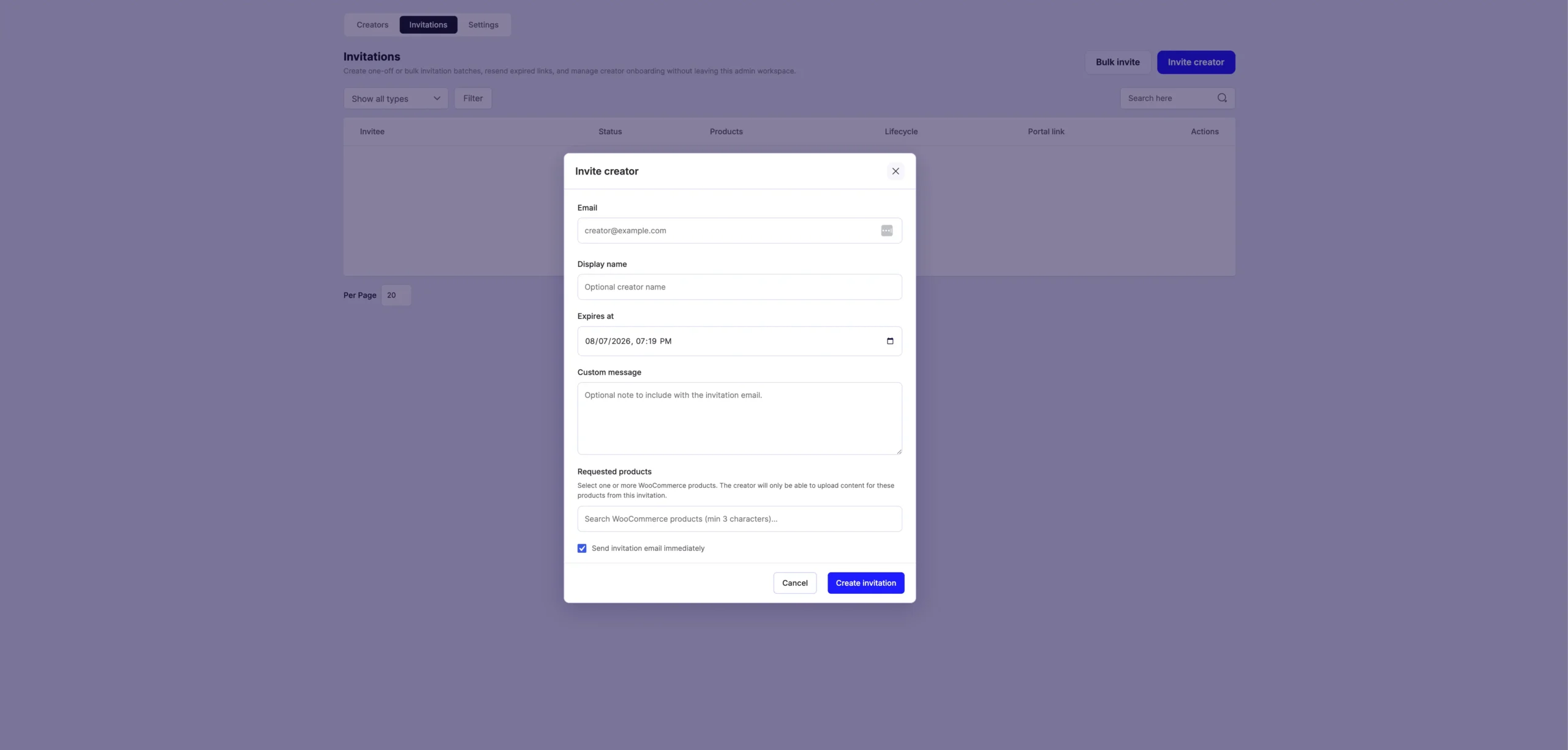Screen dimensions: 1568x750
Task: Open the calendar picker in Expires at
Action: tap(890, 341)
